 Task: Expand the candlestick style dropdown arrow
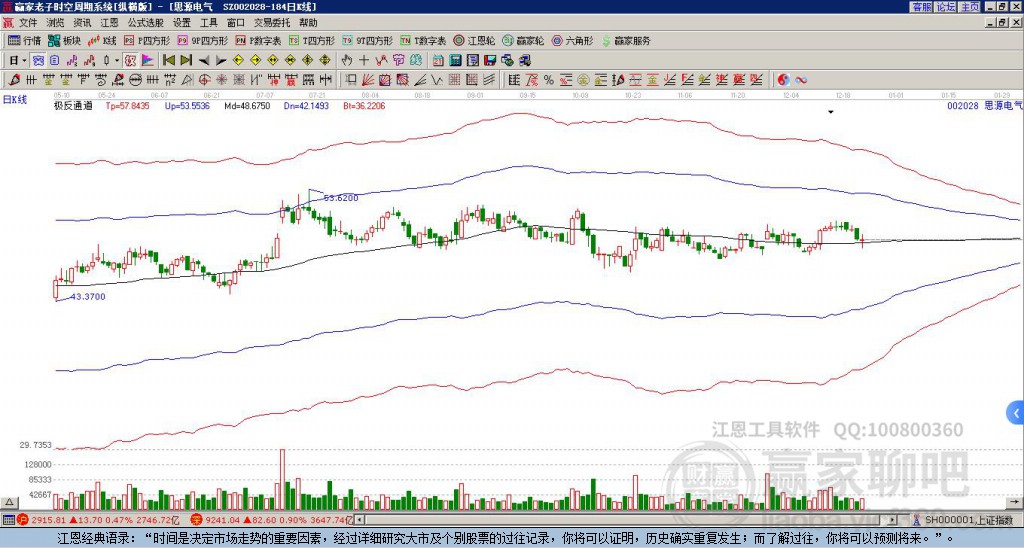pos(117,61)
